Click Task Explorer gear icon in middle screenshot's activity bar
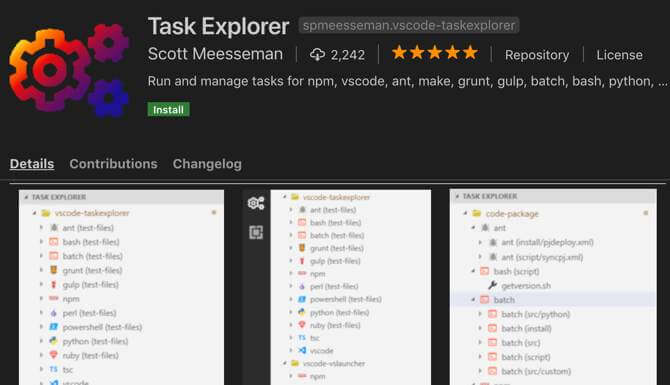The width and height of the screenshot is (670, 385). tap(256, 203)
